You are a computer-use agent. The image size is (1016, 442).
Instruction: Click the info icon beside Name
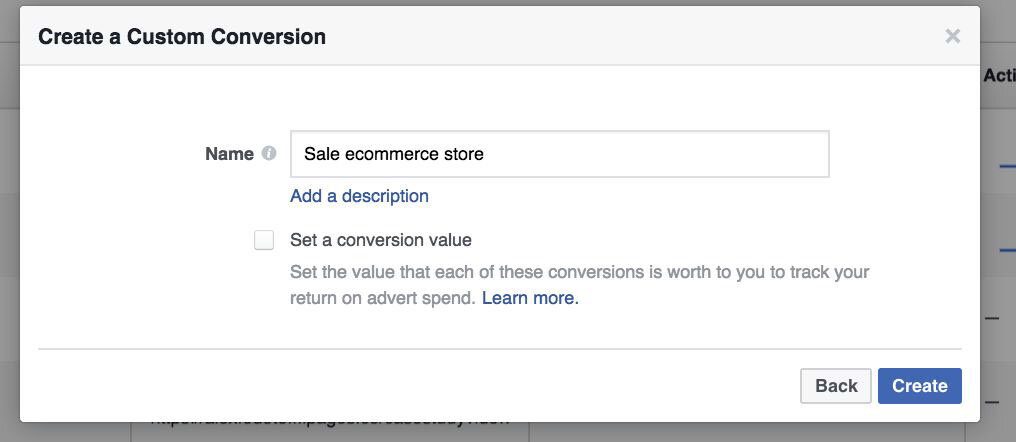pos(269,154)
